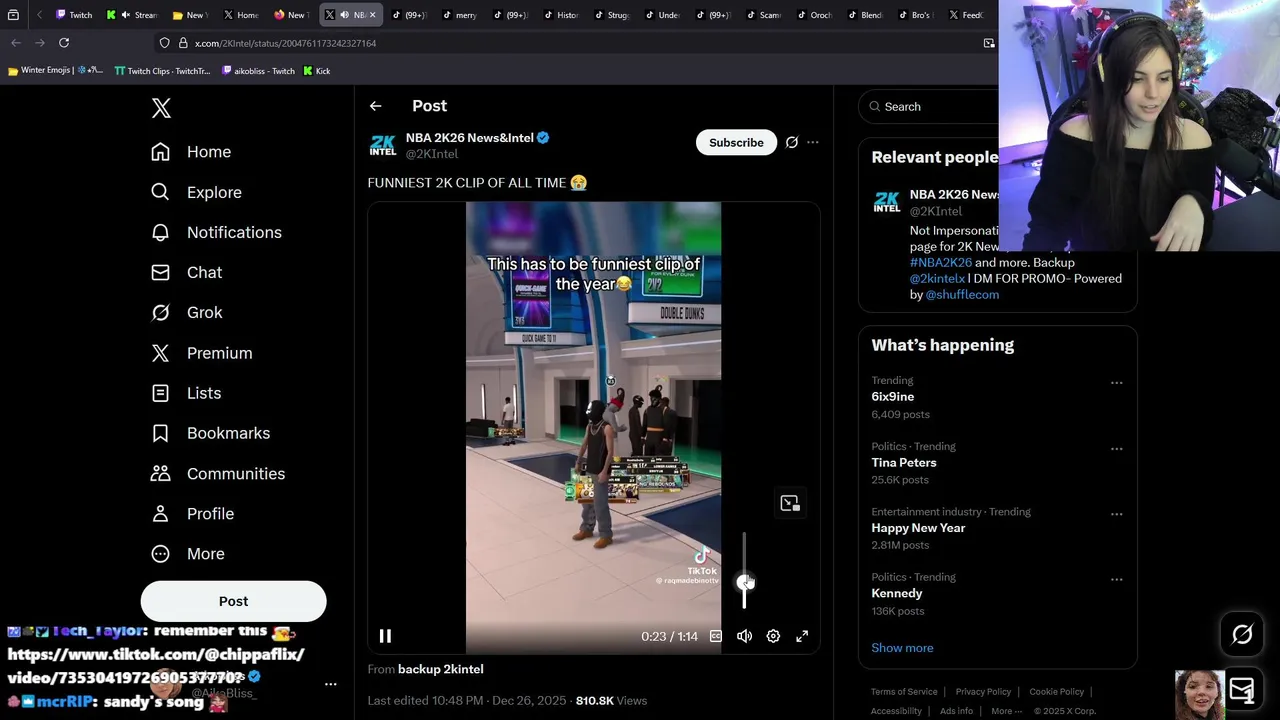The width and height of the screenshot is (1280, 720).
Task: Open Ads info footer link
Action: (956, 711)
